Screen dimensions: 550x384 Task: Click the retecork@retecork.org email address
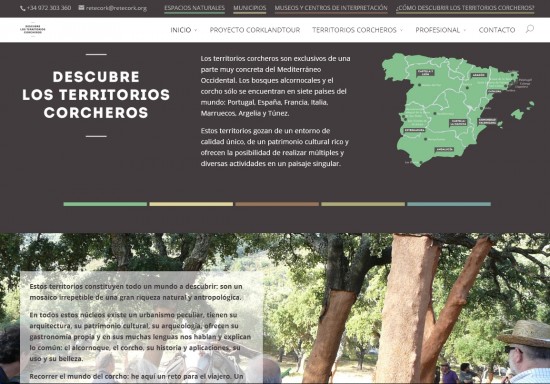tap(116, 8)
